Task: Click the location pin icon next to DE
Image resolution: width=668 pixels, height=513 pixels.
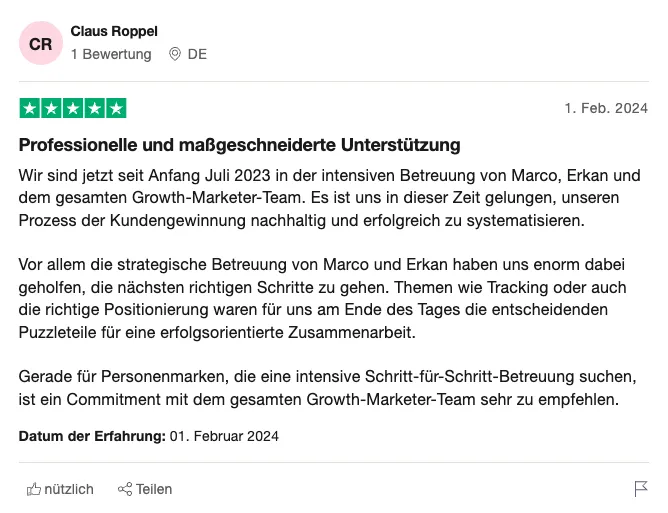Action: [x=175, y=54]
